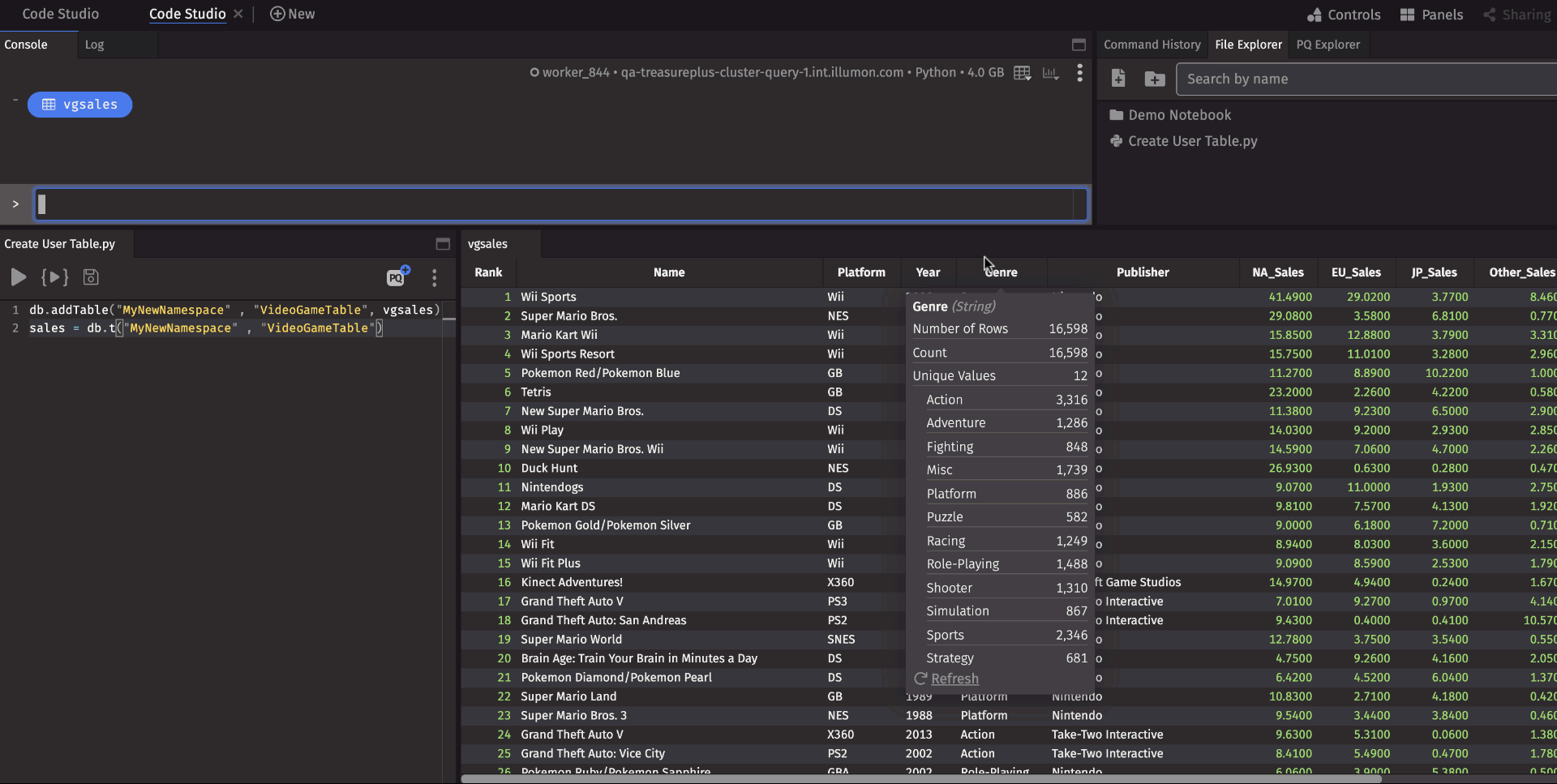The image size is (1557, 784).
Task: Click the Strategy row in Genre popup
Action: click(x=1006, y=658)
